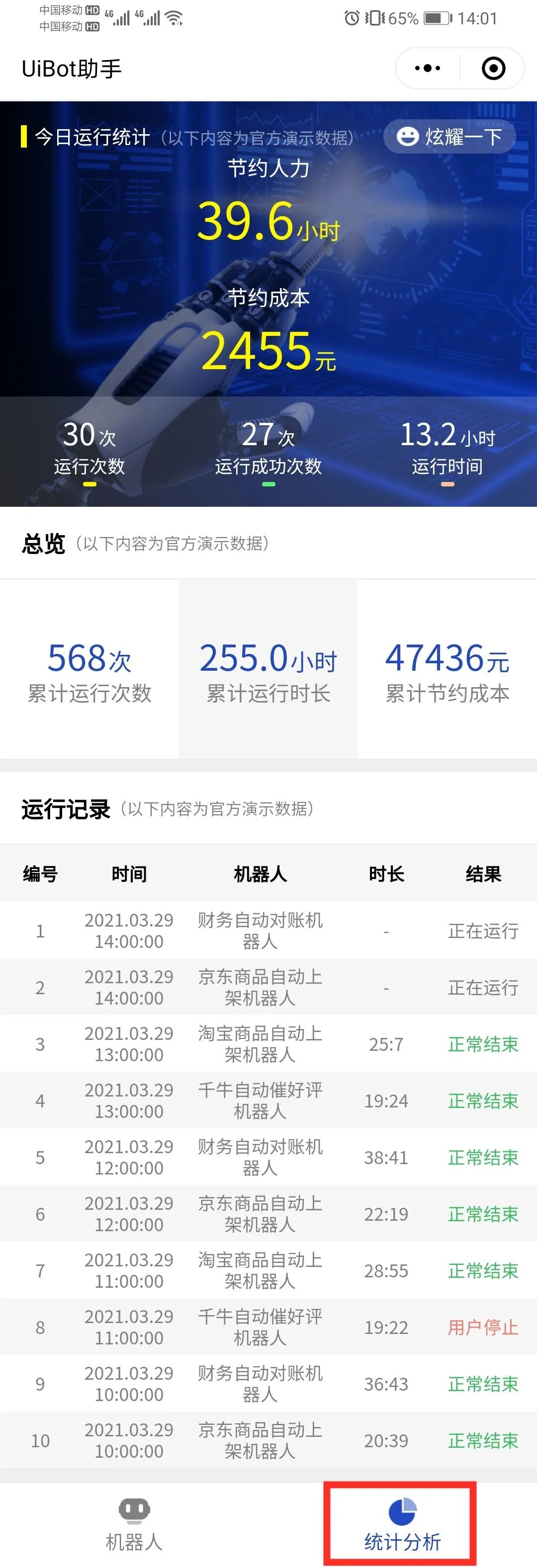Tap the 用户停止 result in row 8
This screenshot has width=537, height=1568.
coord(483,1328)
